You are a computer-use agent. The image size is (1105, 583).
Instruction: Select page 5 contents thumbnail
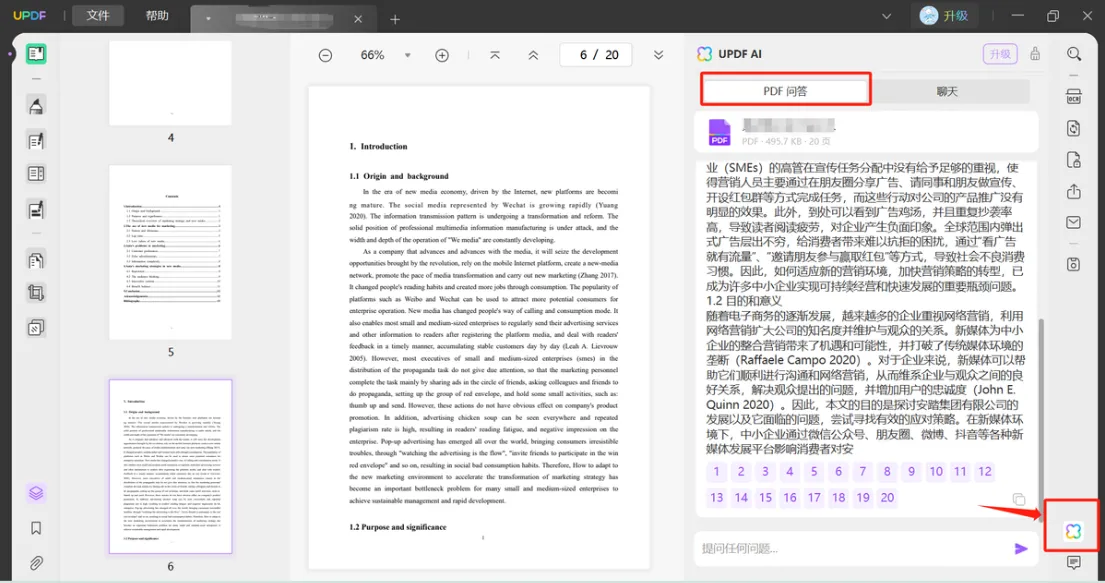(x=171, y=252)
